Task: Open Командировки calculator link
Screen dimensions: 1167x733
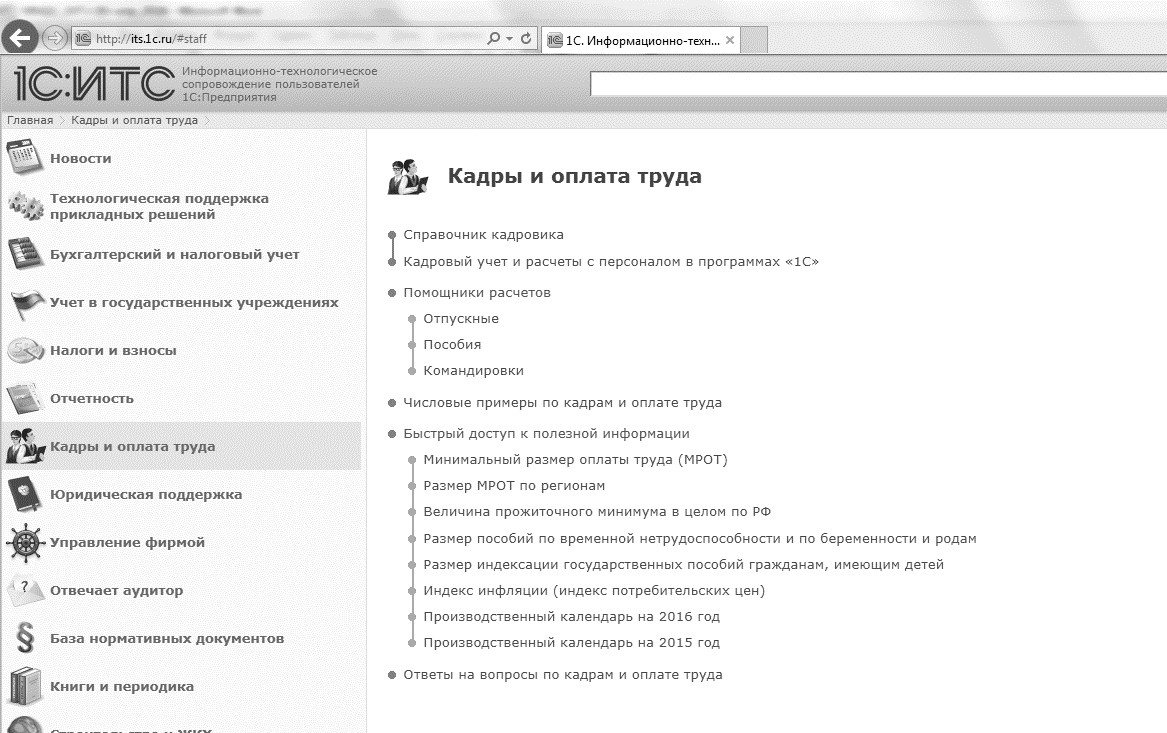Action: pyautogui.click(x=473, y=371)
